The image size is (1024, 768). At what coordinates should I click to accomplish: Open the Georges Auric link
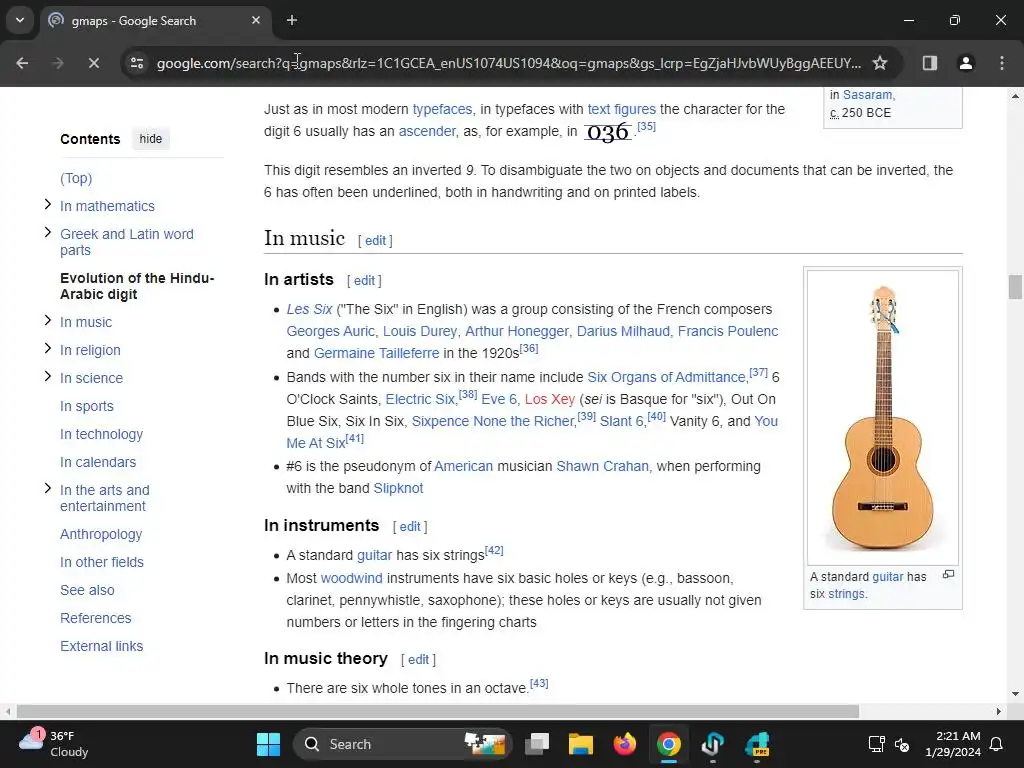(330, 332)
